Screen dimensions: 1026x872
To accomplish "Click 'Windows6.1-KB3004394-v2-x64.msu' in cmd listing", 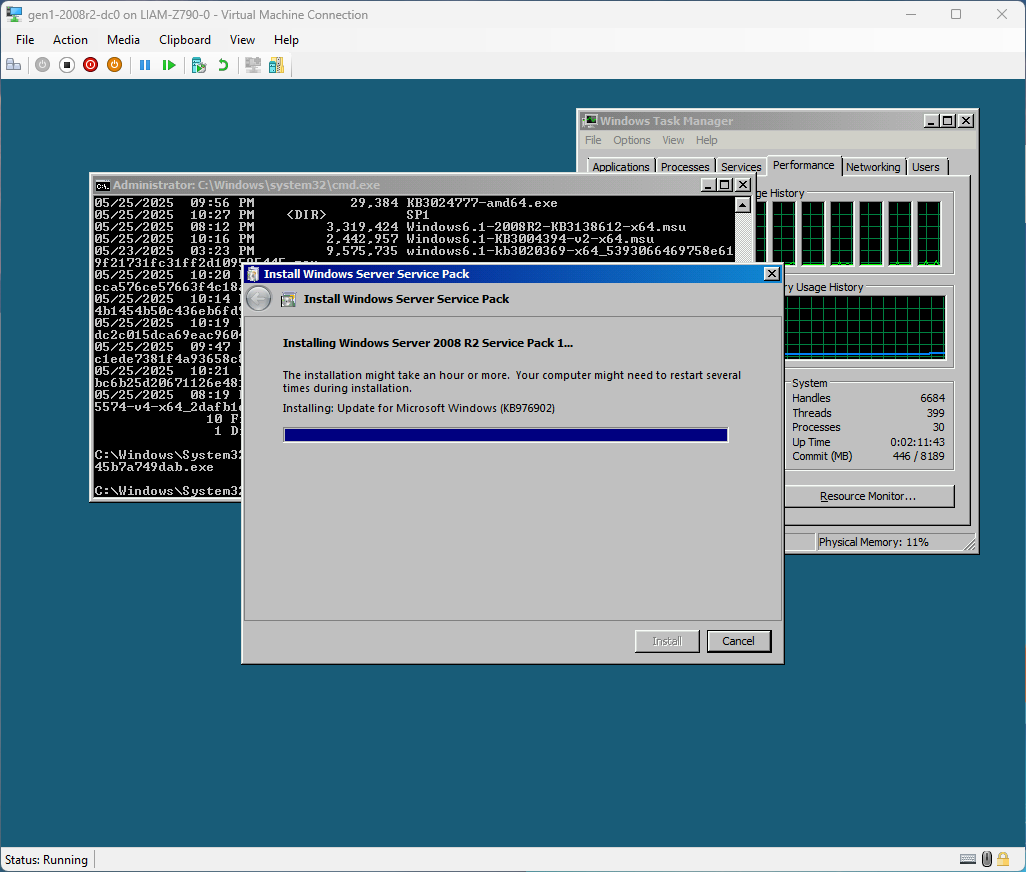I will tap(530, 239).
